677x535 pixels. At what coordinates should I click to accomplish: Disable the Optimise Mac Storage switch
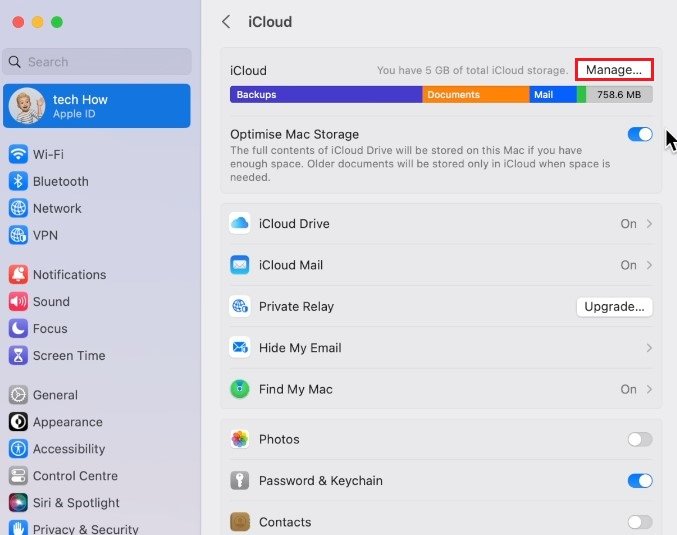click(639, 134)
